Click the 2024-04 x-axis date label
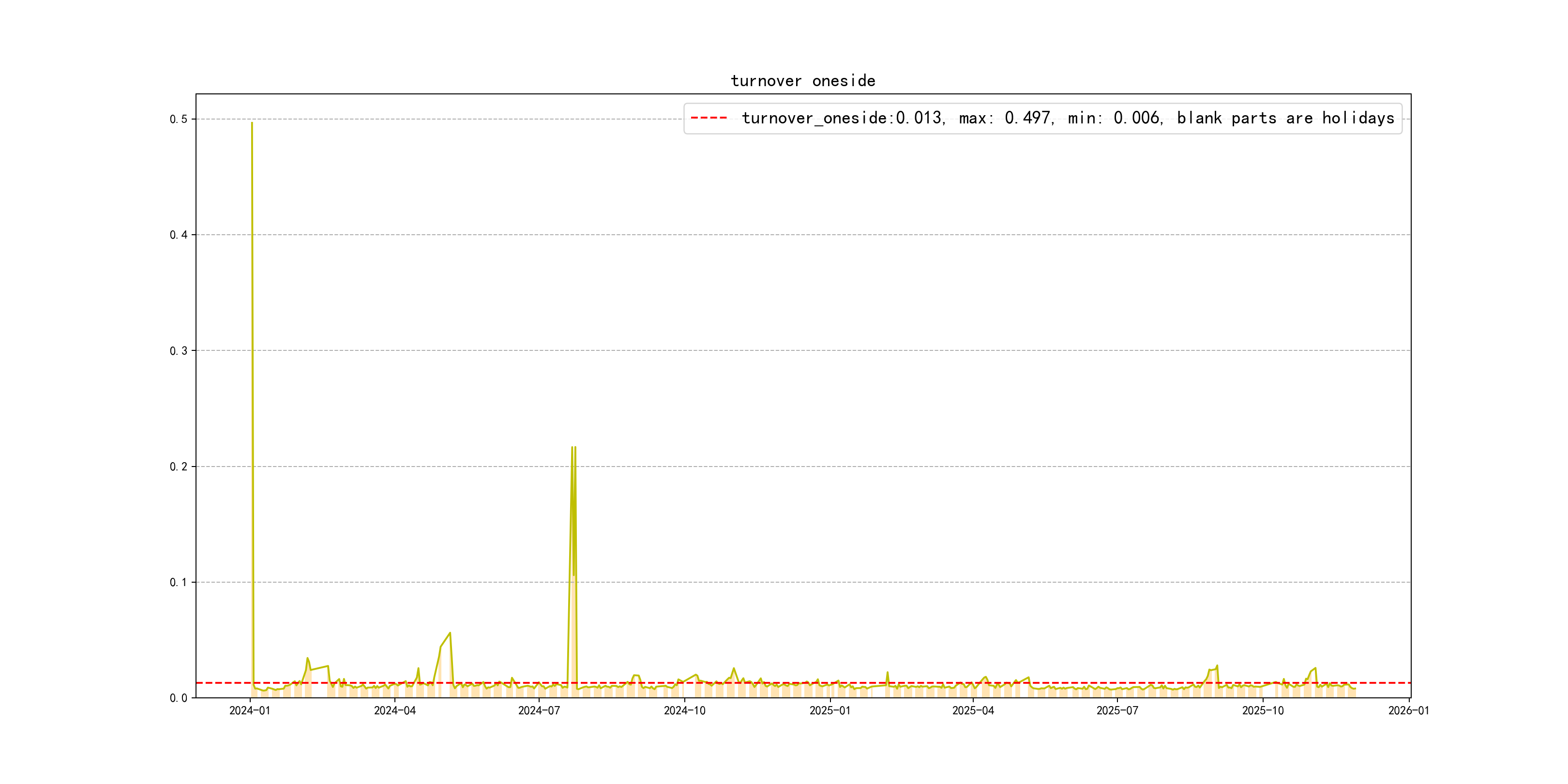The image size is (1568, 784). pos(394,711)
